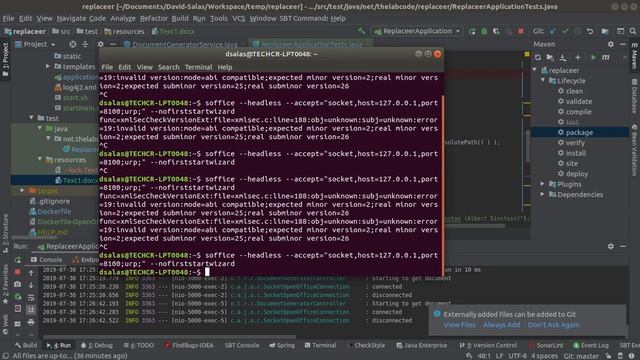Expand the Maven Plugins node
This screenshot has height=360, width=640.
[543, 184]
